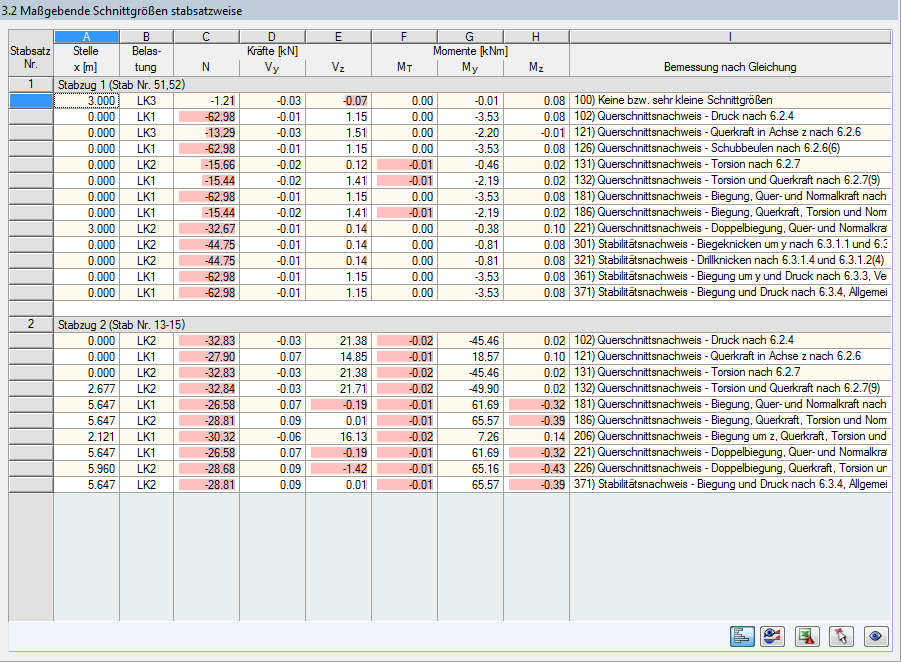
Task: Click the Momente [kNm] group header
Action: click(469, 49)
